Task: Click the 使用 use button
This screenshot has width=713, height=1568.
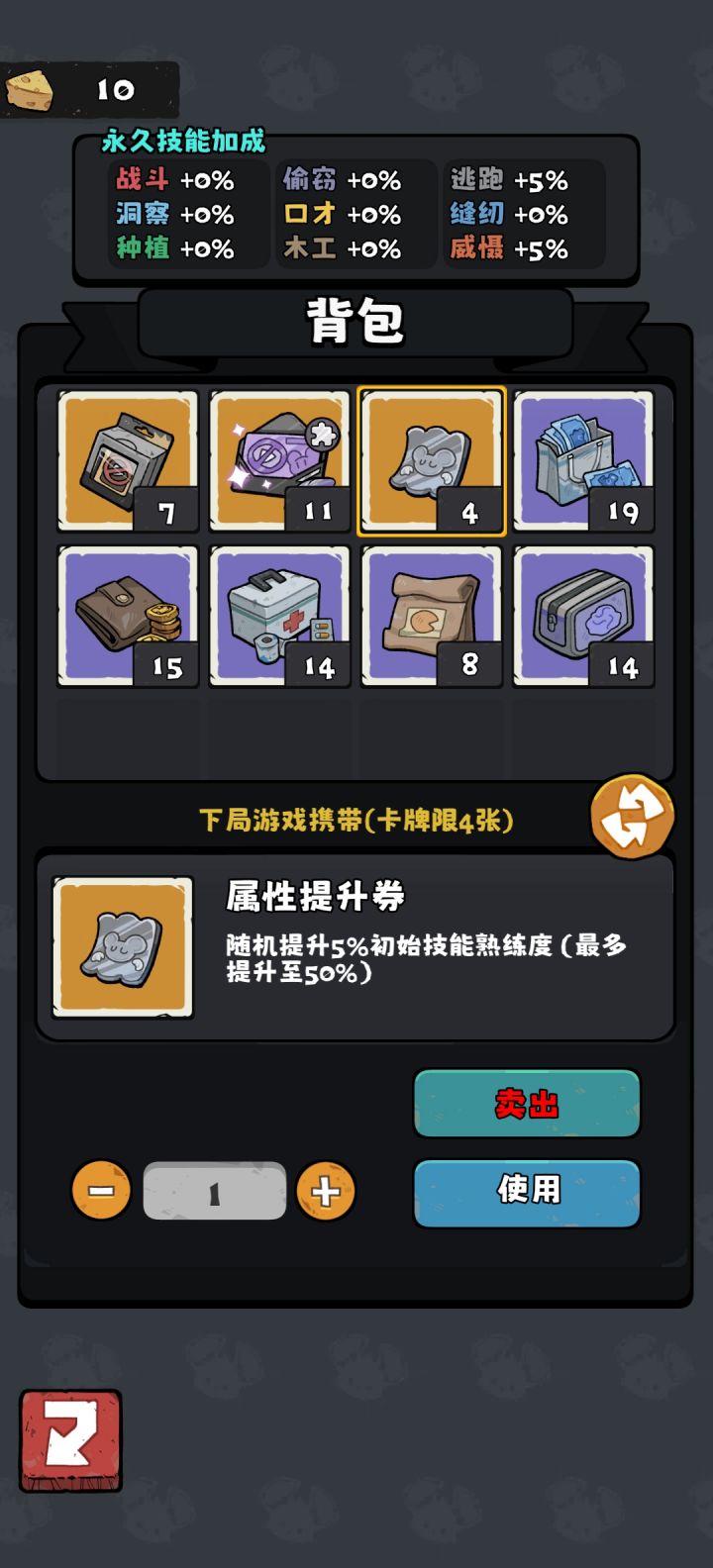Action: [527, 1193]
